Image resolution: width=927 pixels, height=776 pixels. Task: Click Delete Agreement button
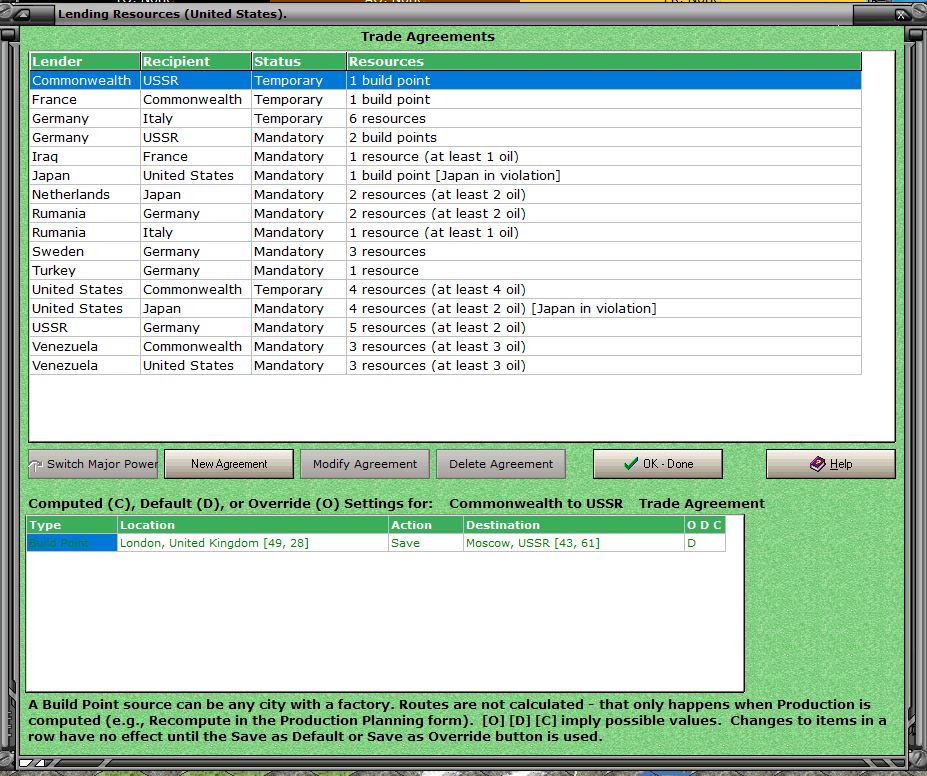(x=501, y=464)
